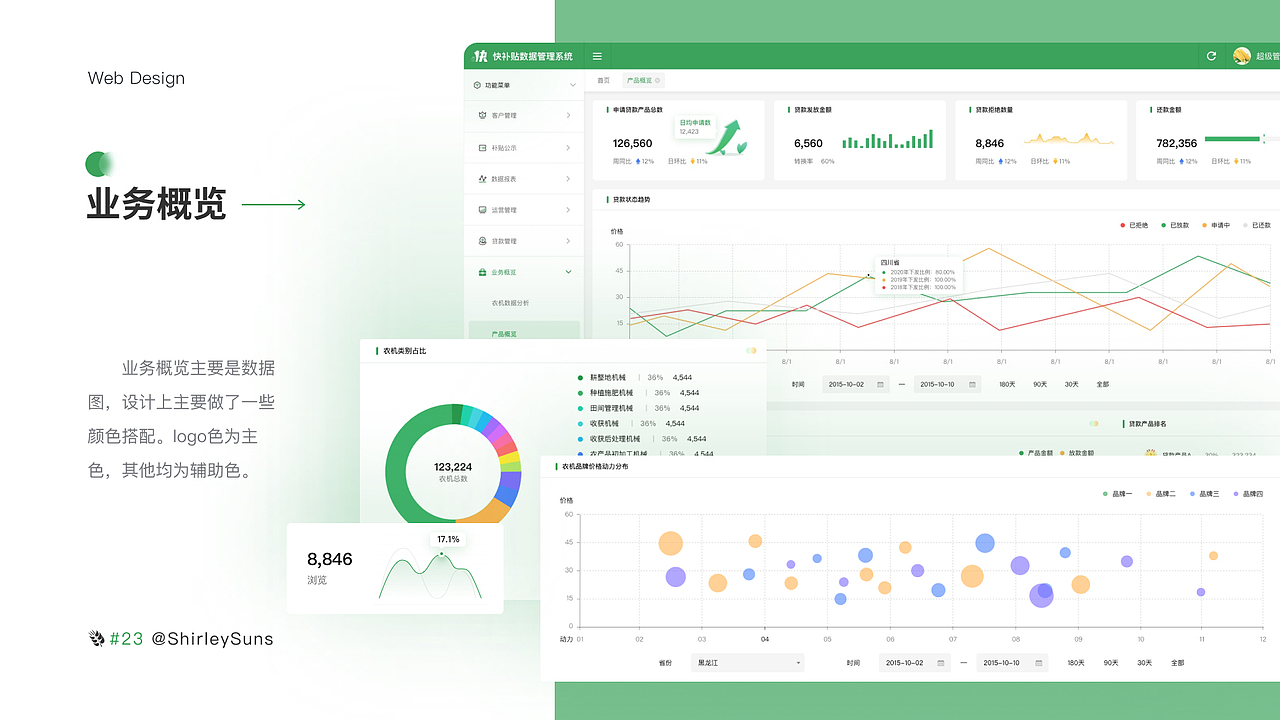
Task: Toggle 产品金额 legend item
Action: [x=1036, y=453]
